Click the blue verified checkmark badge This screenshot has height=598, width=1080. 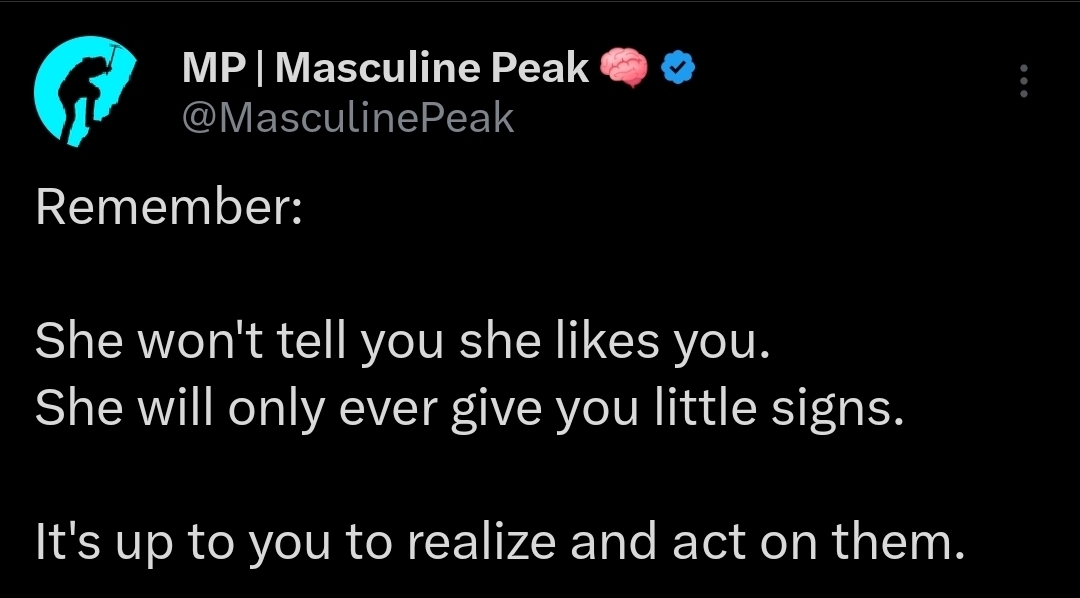pos(678,68)
